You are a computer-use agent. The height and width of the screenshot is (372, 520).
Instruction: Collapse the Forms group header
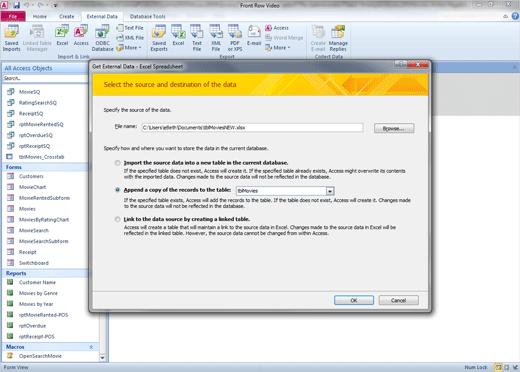click(x=46, y=167)
